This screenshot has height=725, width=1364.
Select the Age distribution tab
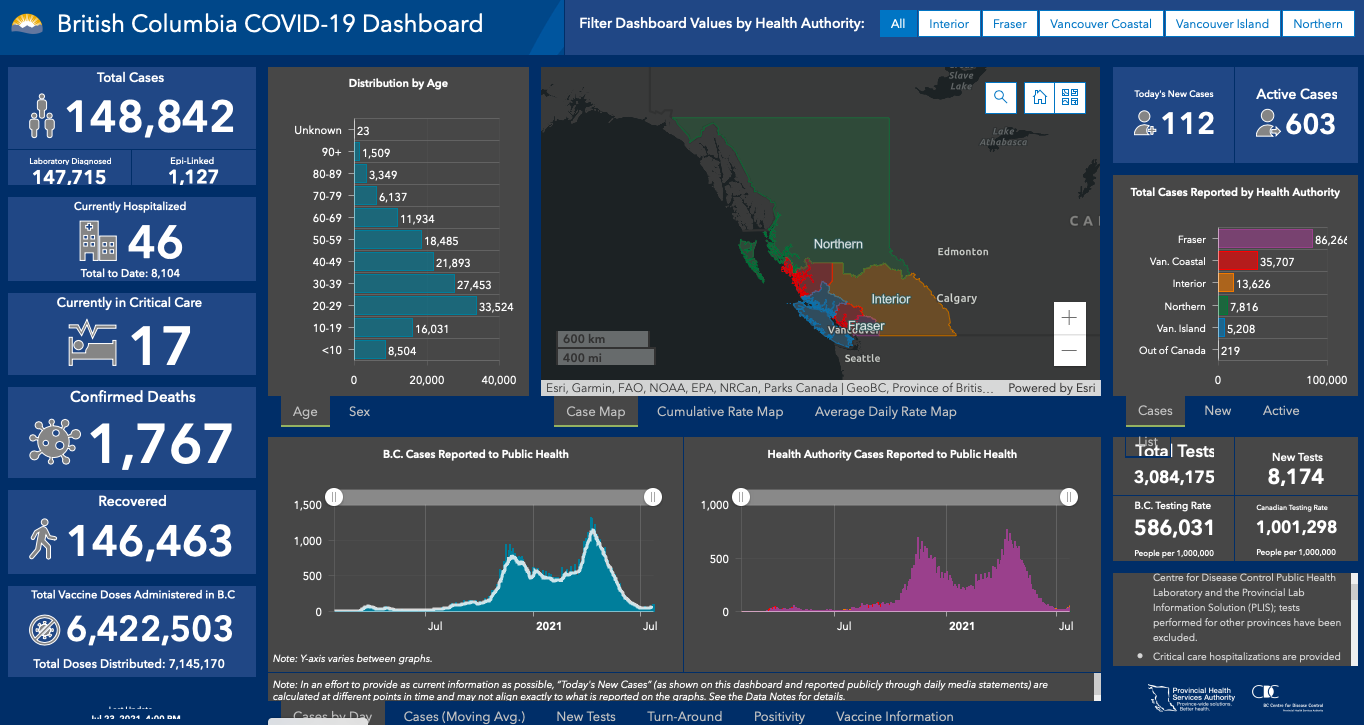coord(305,411)
